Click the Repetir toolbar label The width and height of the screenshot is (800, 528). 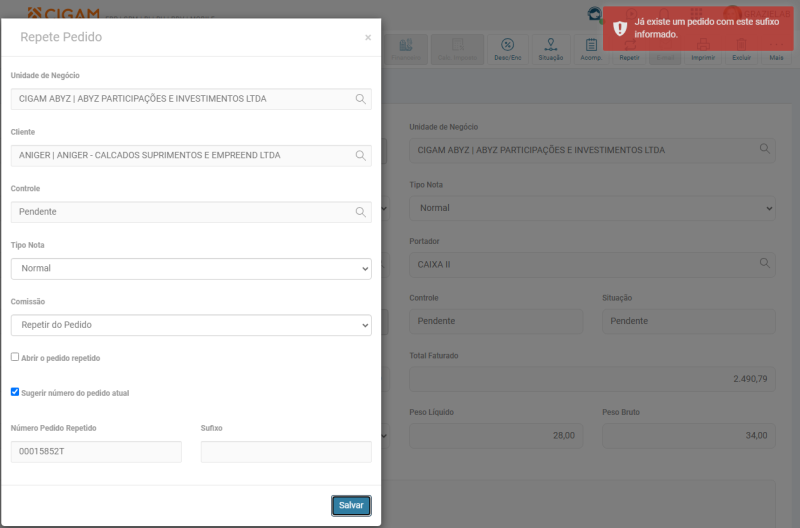point(629,58)
